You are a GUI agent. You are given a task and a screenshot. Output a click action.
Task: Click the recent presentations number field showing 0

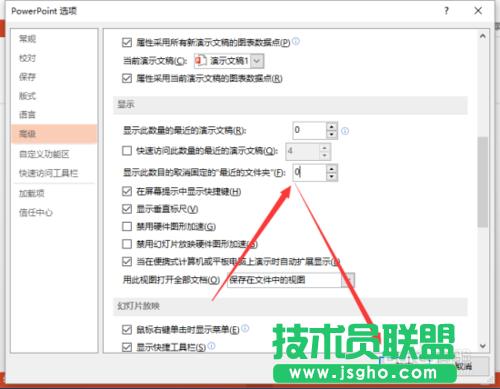pos(309,130)
